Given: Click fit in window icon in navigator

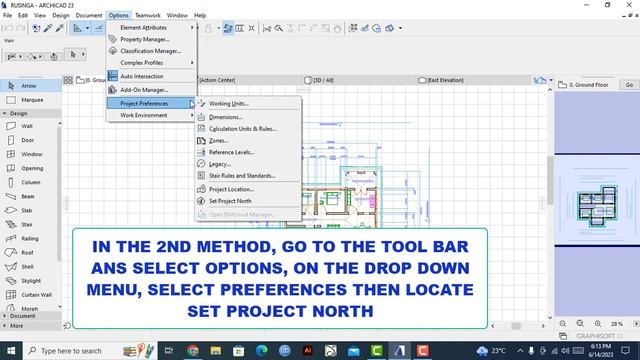Looking at the screenshot, I should point(580,324).
